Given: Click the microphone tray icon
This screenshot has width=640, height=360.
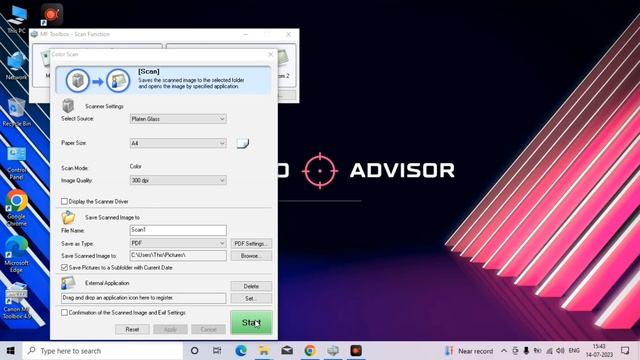Looking at the screenshot, I should tap(526, 351).
